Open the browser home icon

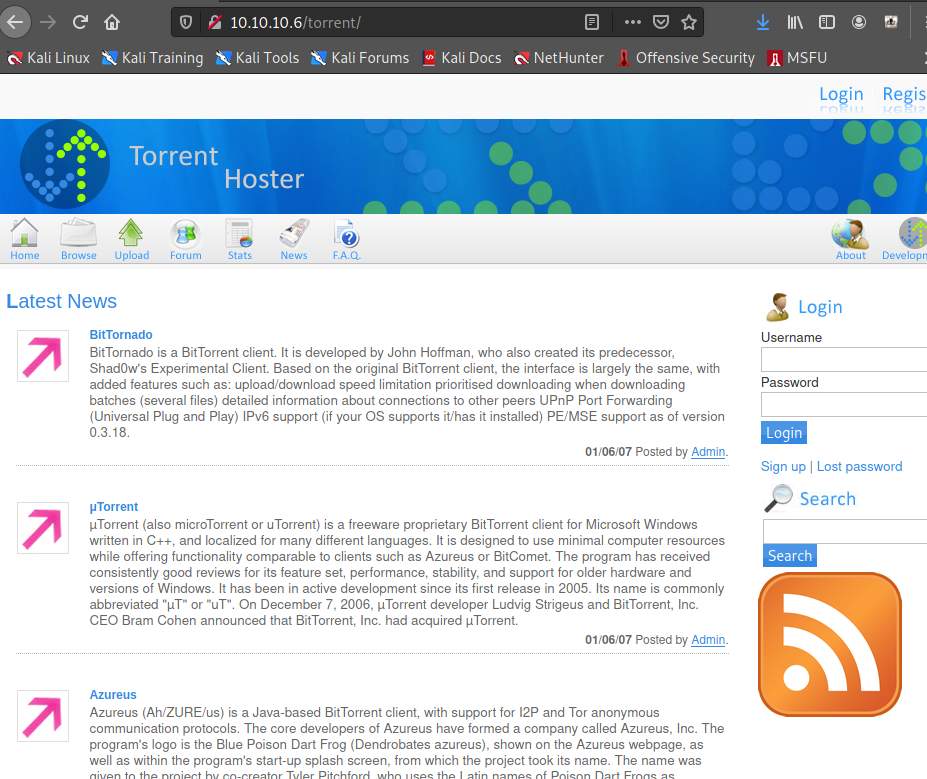pos(112,22)
